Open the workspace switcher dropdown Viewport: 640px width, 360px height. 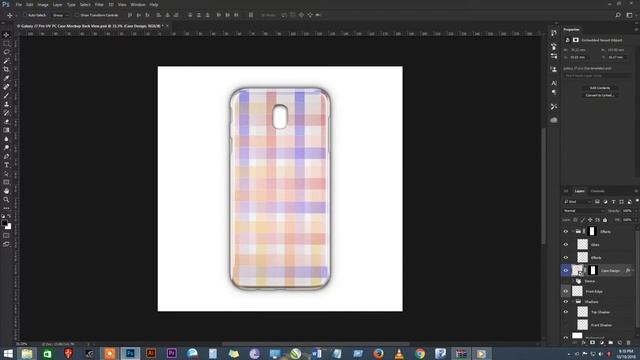point(629,15)
